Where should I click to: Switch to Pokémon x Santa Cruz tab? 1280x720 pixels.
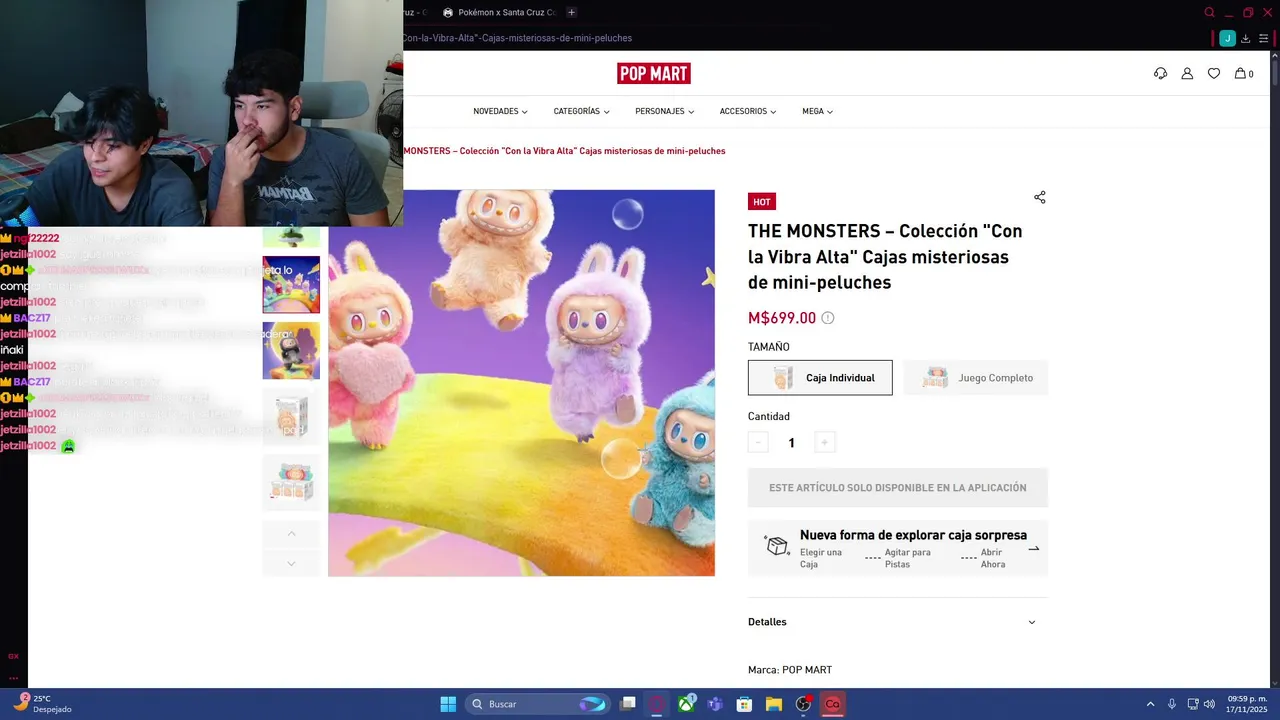(x=499, y=12)
